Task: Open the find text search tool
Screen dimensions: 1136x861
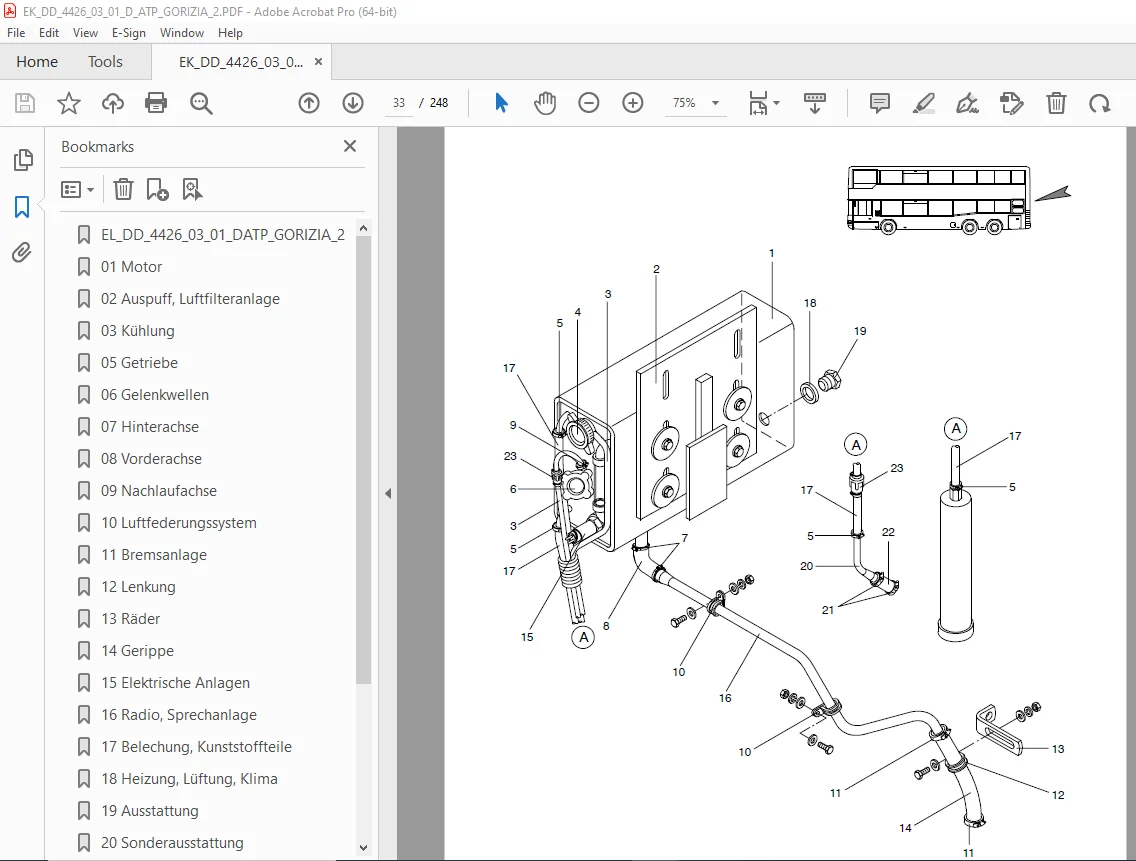Action: coord(201,103)
